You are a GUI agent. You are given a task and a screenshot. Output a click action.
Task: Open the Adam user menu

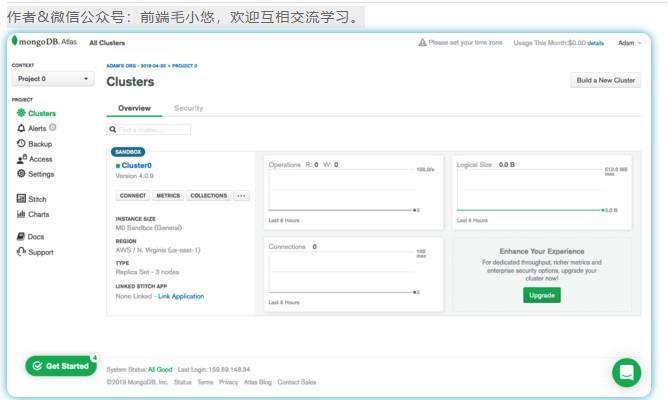click(x=629, y=43)
